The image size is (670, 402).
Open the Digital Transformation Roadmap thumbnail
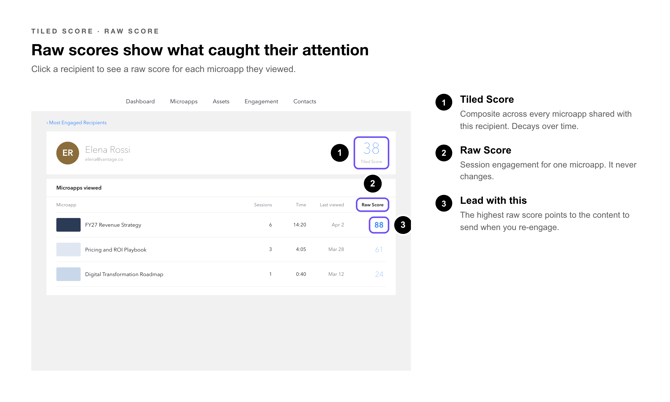point(68,274)
